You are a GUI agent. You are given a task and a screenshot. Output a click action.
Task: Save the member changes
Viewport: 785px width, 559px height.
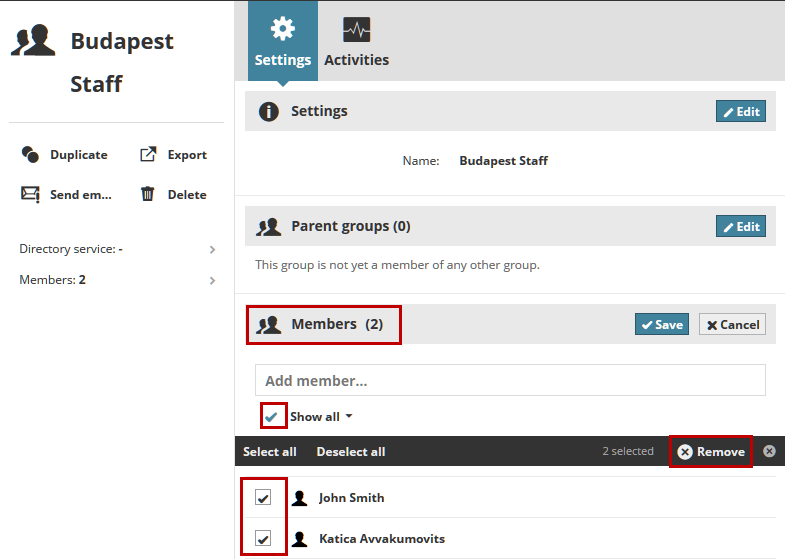pos(661,324)
